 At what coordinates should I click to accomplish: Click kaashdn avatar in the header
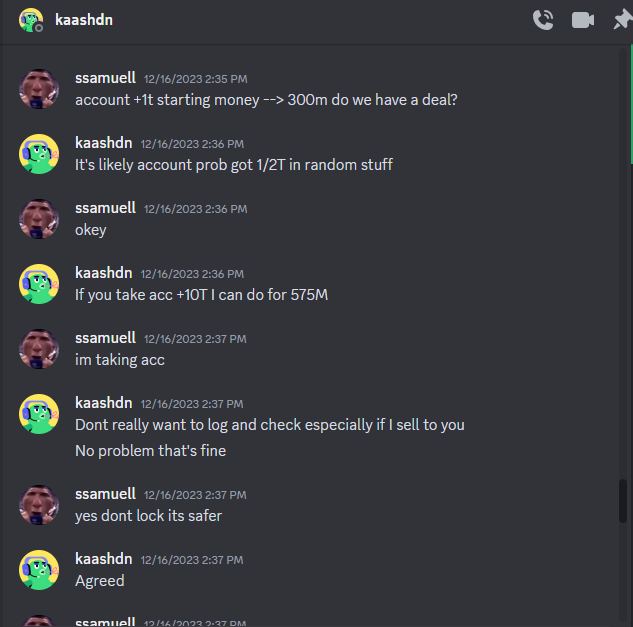click(x=31, y=20)
